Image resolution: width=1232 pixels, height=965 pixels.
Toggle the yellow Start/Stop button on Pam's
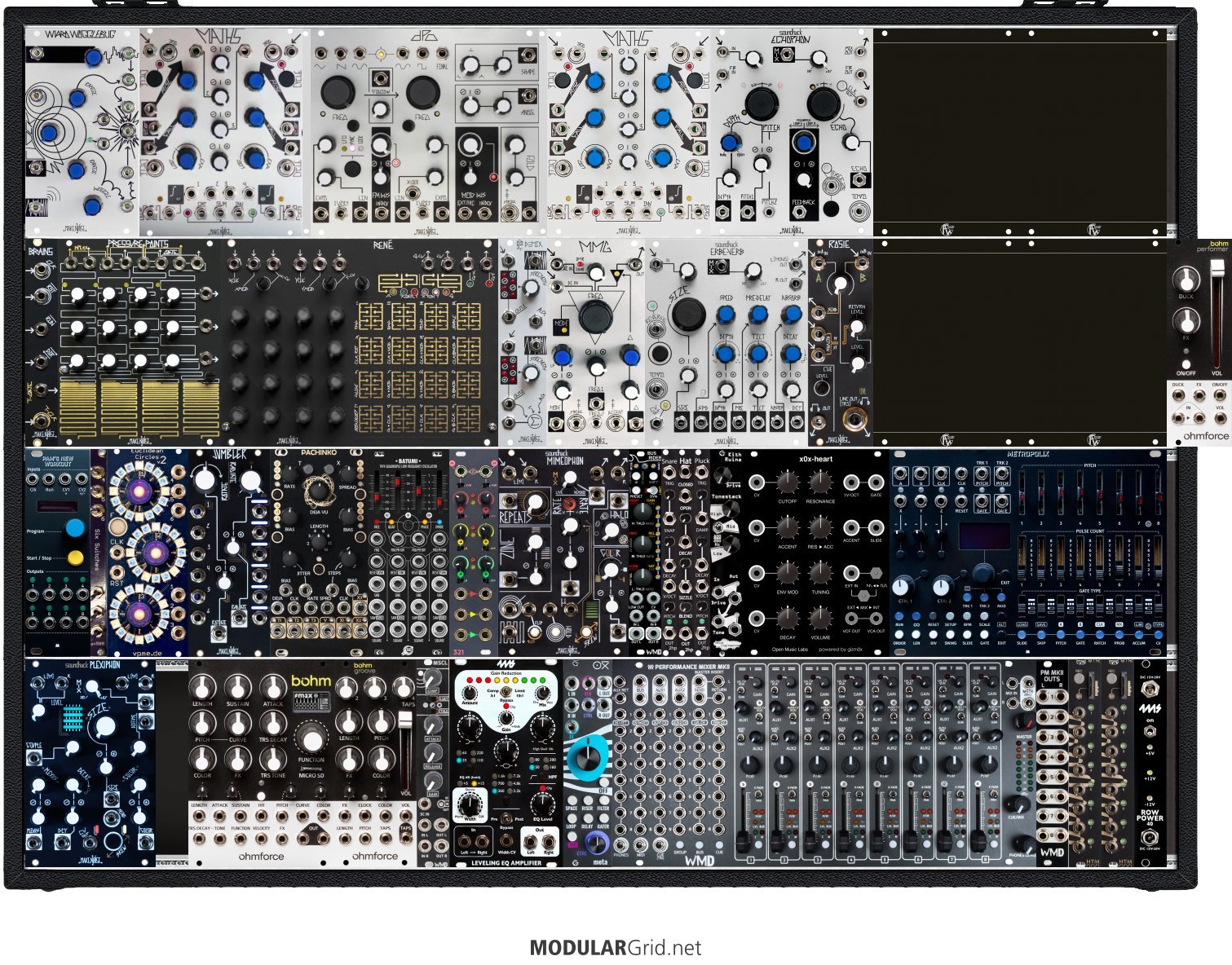[75, 558]
